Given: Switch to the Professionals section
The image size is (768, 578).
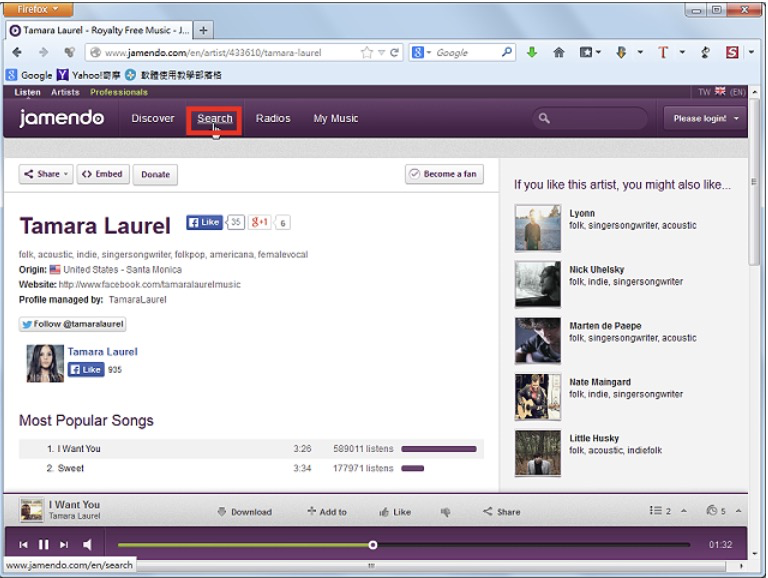Looking at the screenshot, I should [x=119, y=92].
